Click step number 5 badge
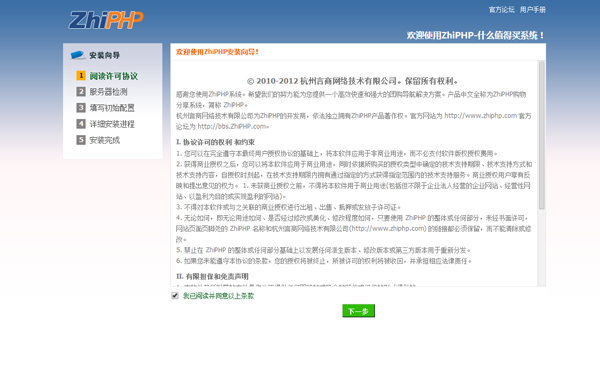 81,140
